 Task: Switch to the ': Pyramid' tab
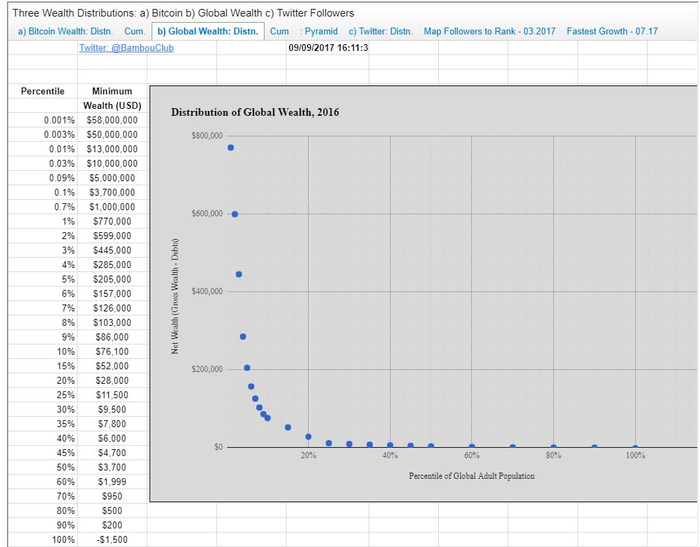[319, 31]
